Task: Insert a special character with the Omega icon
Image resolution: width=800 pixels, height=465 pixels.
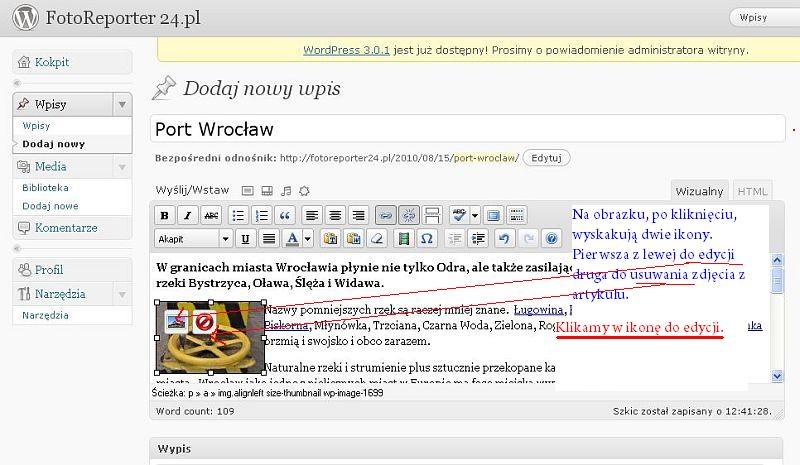Action: tap(427, 239)
